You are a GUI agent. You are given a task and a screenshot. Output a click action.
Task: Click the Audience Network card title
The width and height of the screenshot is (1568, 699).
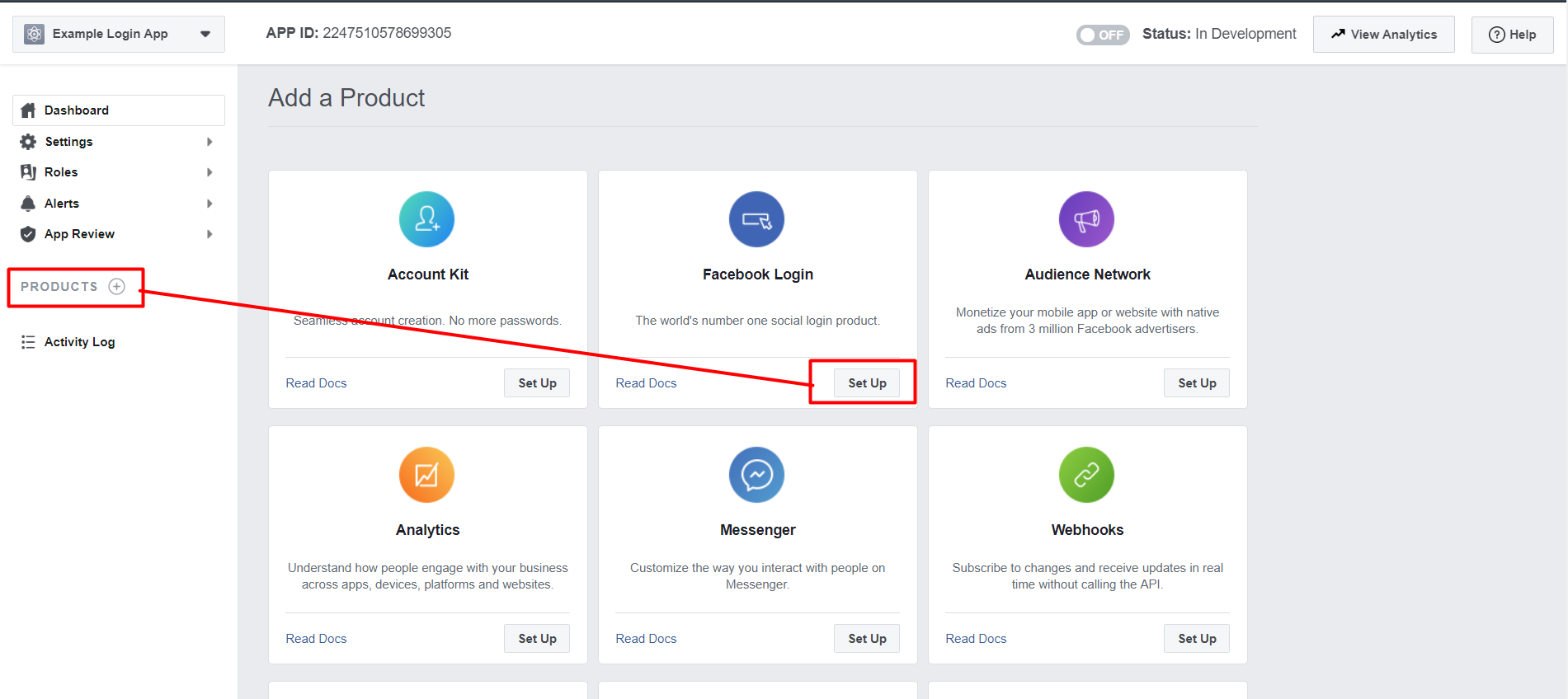(x=1087, y=274)
